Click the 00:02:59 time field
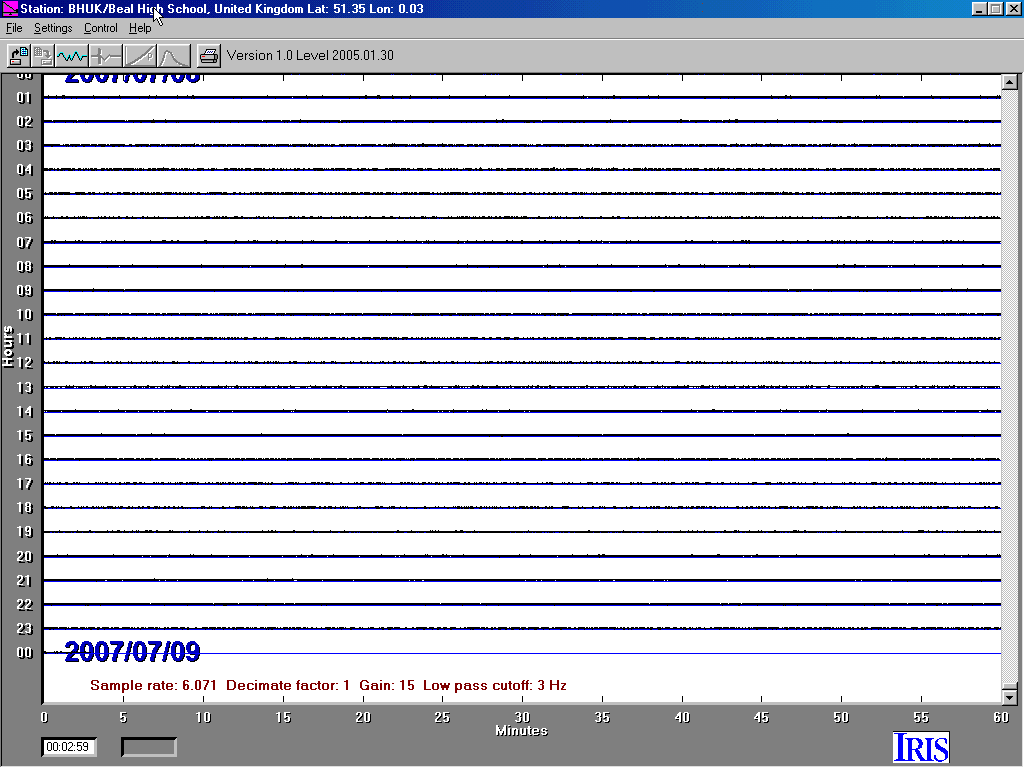Screen dimensions: 1024x768 click(69, 747)
